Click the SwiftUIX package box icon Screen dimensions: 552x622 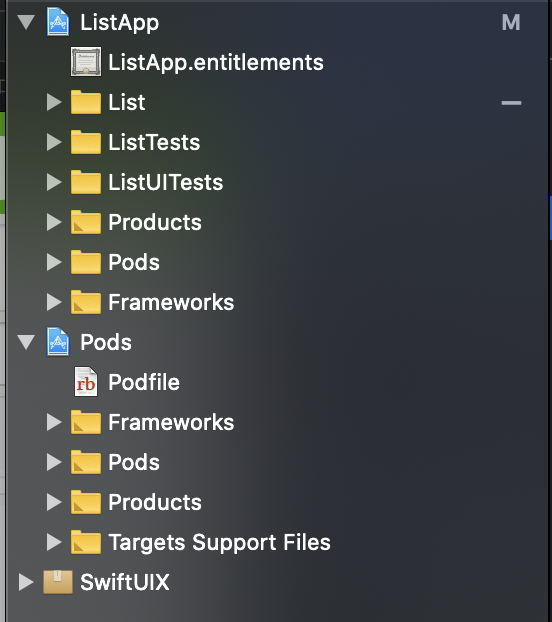click(x=58, y=582)
